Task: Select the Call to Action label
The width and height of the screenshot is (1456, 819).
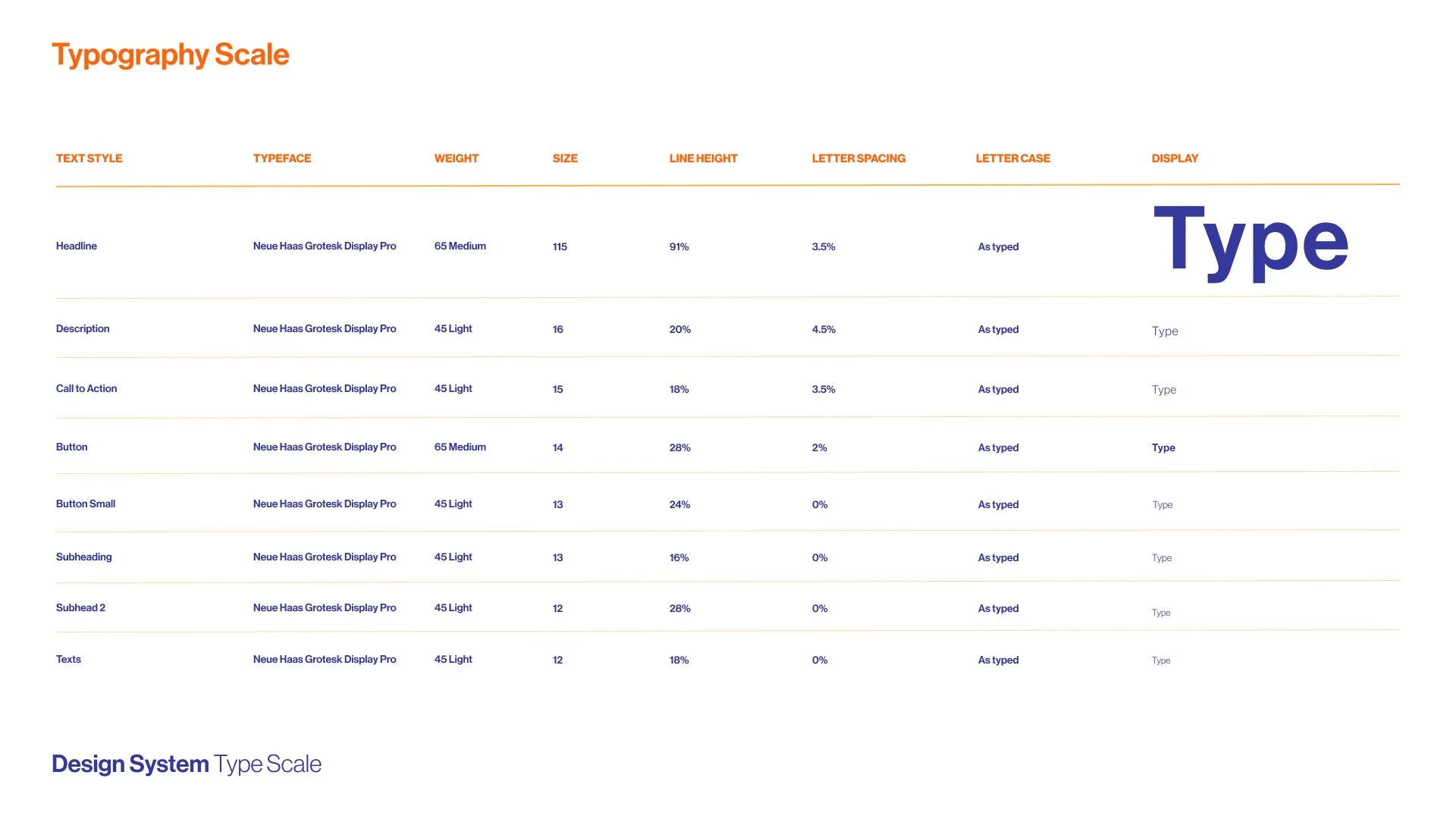Action: click(86, 389)
